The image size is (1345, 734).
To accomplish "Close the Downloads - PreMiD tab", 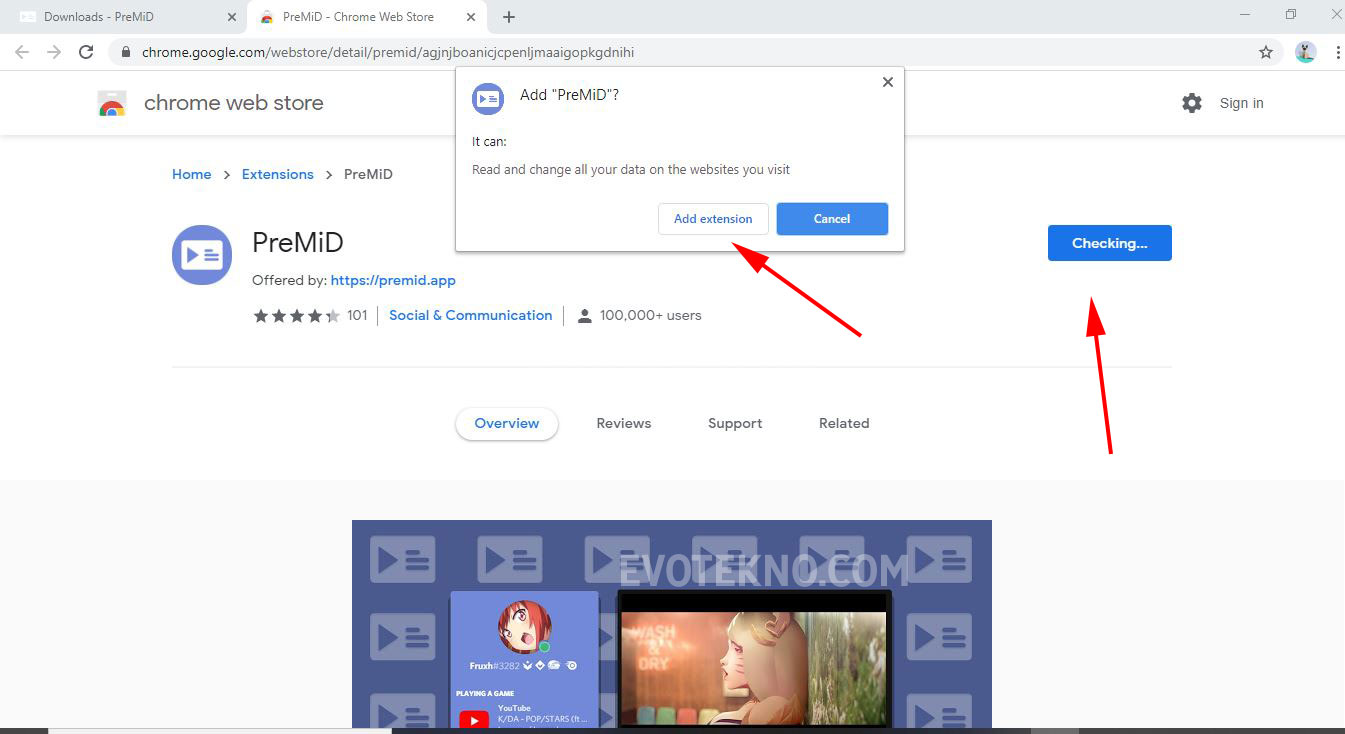I will [x=231, y=17].
